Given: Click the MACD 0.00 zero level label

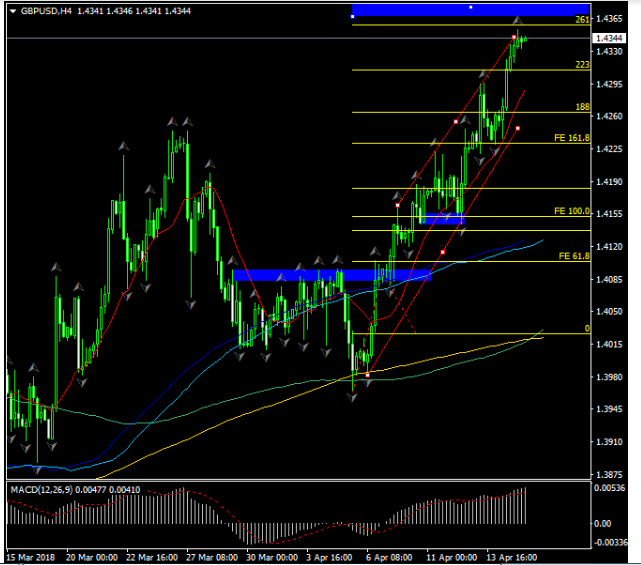Looking at the screenshot, I should click(603, 523).
